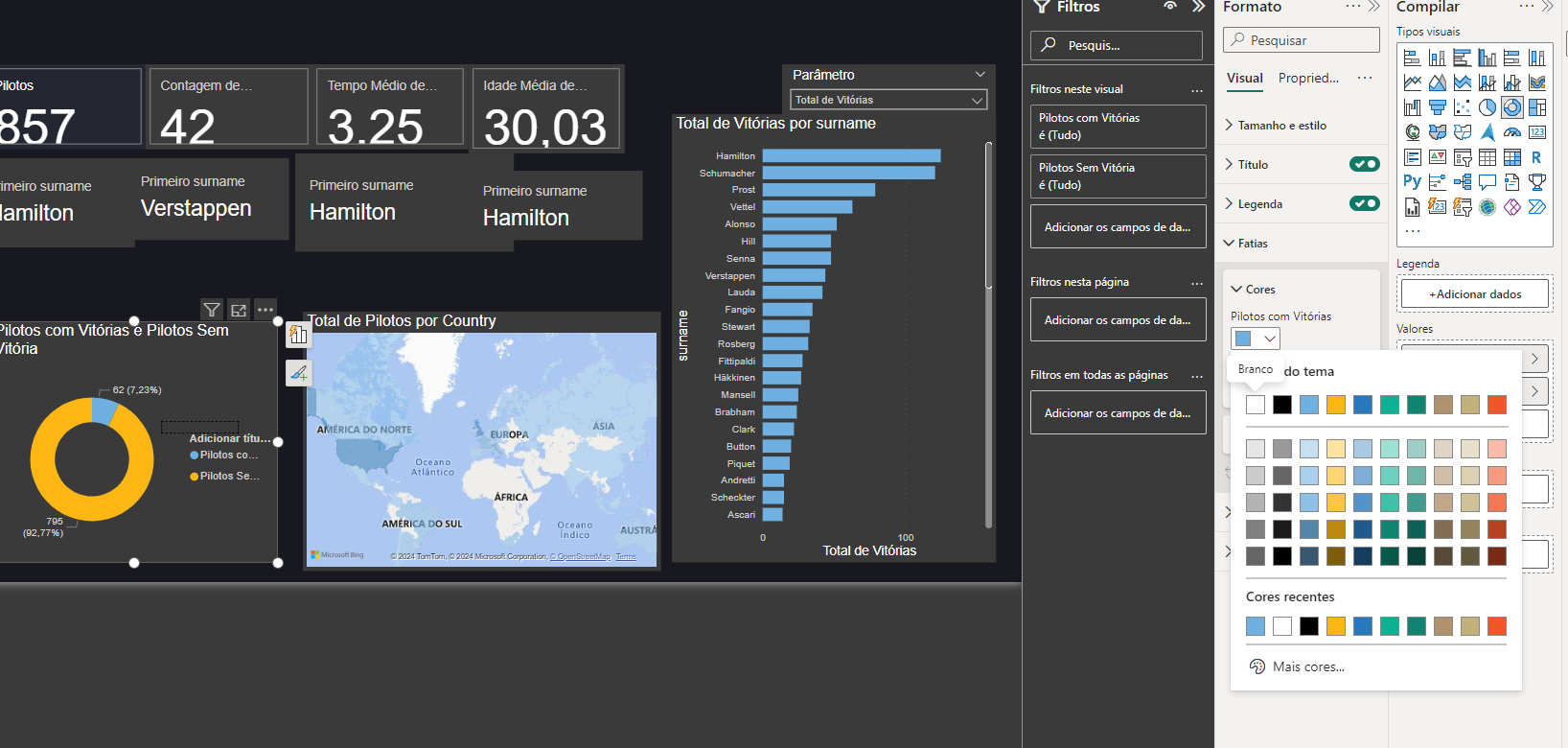
Task: Toggle Filtros pane visibility eye icon
Action: [x=1170, y=6]
